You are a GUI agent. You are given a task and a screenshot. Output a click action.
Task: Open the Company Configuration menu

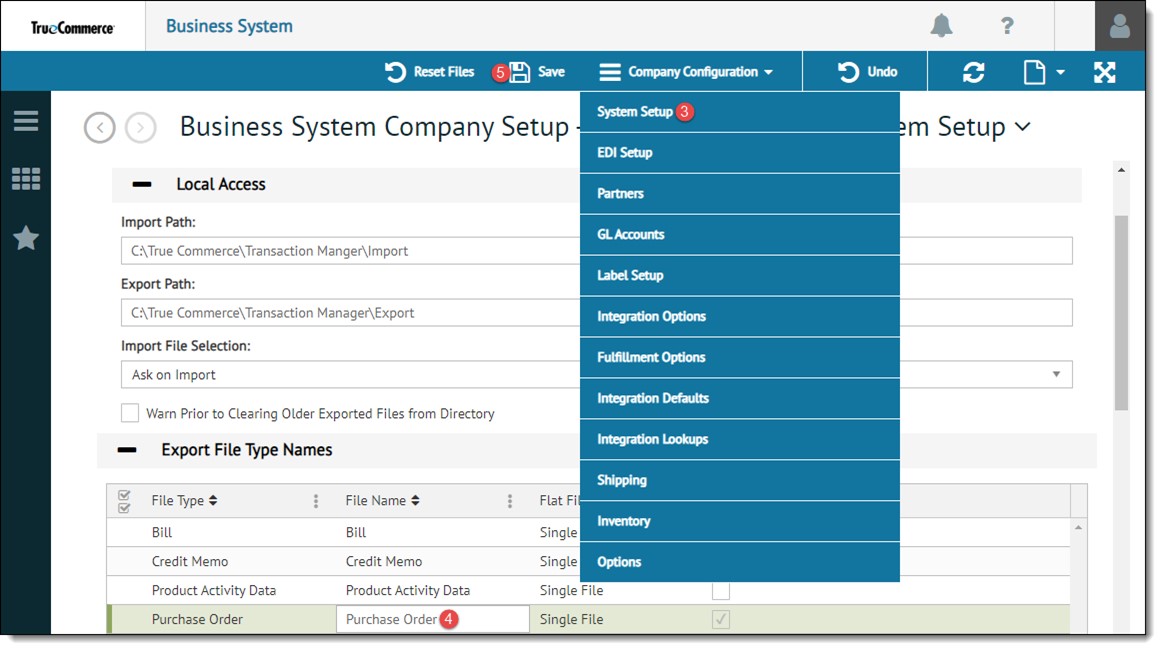(686, 72)
